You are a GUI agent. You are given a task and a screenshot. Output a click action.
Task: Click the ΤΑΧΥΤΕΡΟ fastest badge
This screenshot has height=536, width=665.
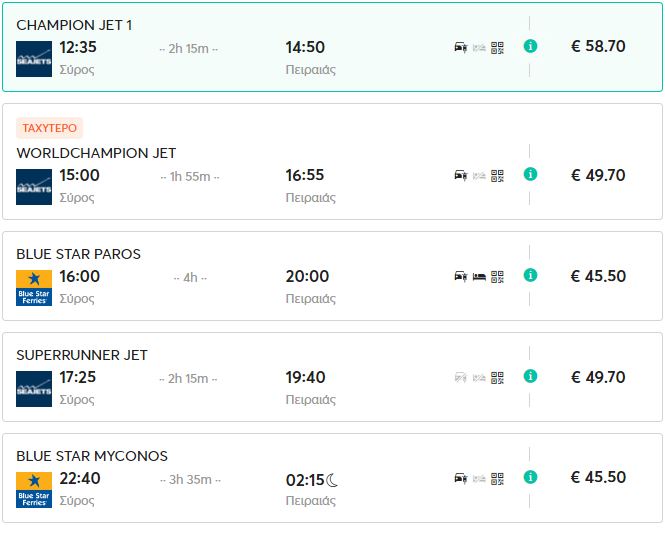pos(49,128)
